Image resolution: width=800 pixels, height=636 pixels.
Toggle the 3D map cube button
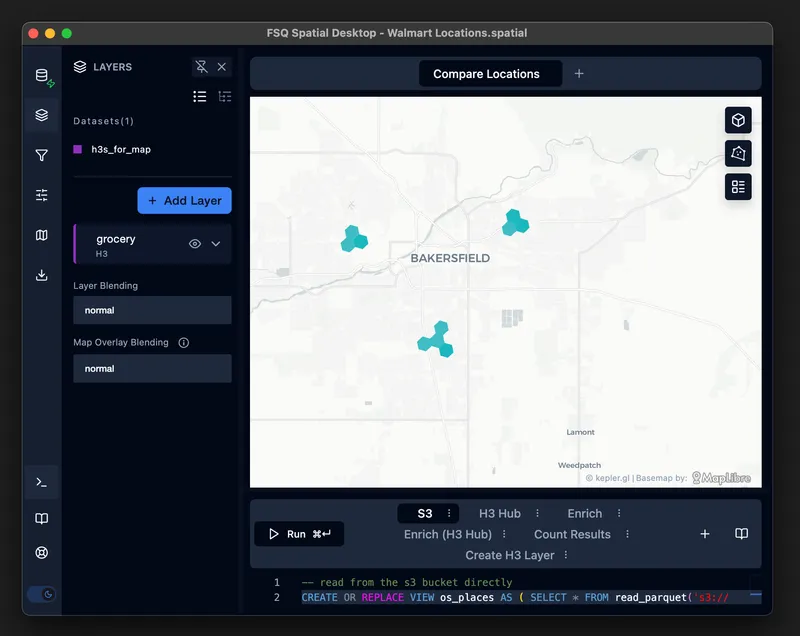pyautogui.click(x=738, y=120)
